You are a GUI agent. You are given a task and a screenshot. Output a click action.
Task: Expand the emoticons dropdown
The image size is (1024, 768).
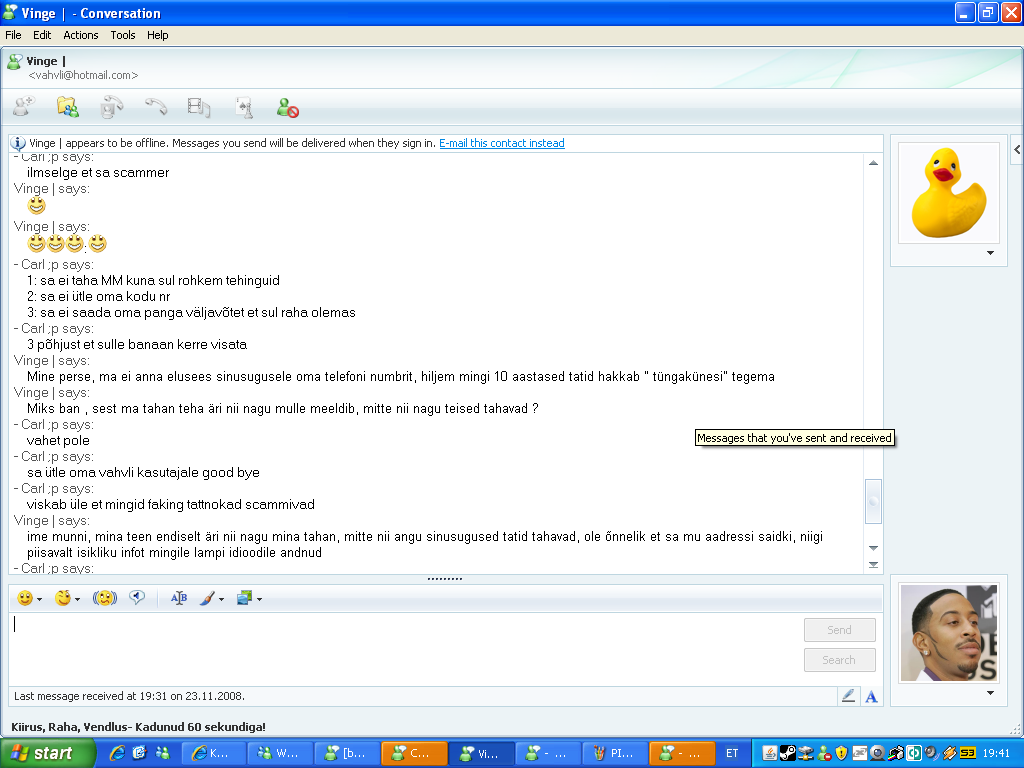(x=40, y=599)
